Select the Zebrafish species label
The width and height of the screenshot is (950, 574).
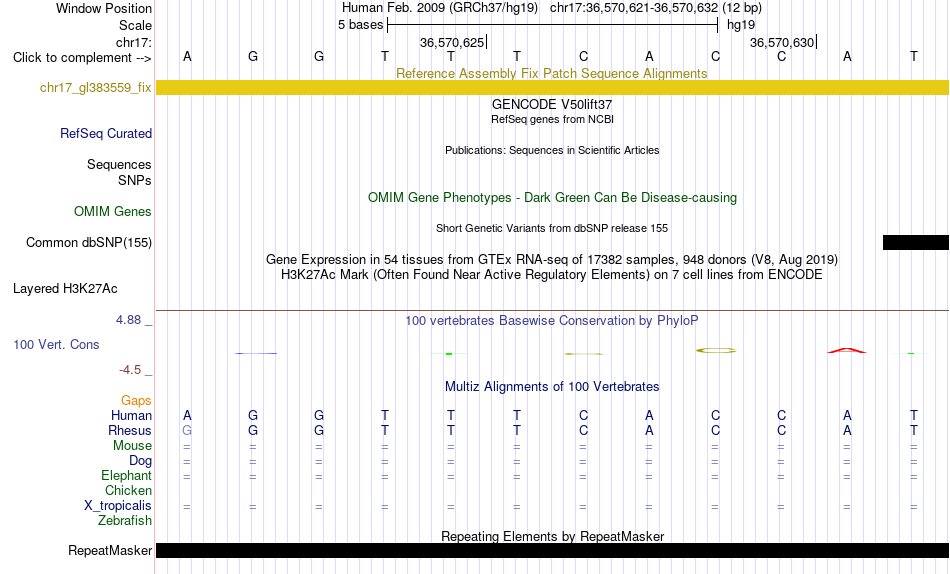point(125,521)
